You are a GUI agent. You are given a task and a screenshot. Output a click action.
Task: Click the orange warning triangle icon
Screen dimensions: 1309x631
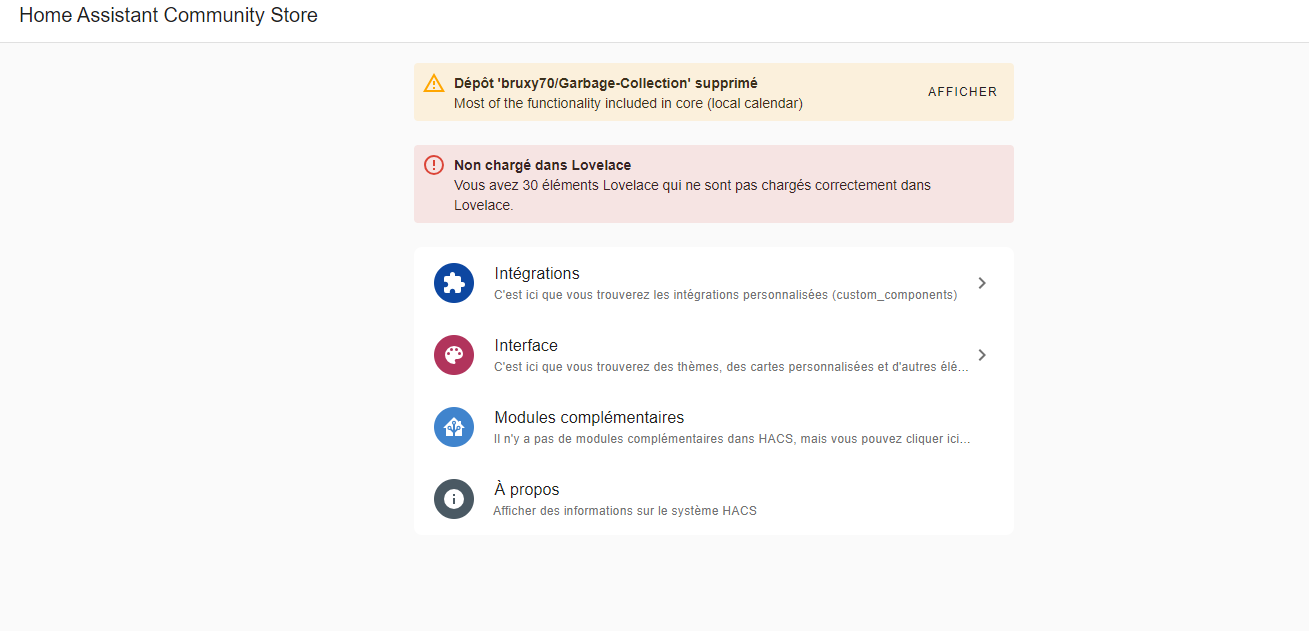click(434, 83)
